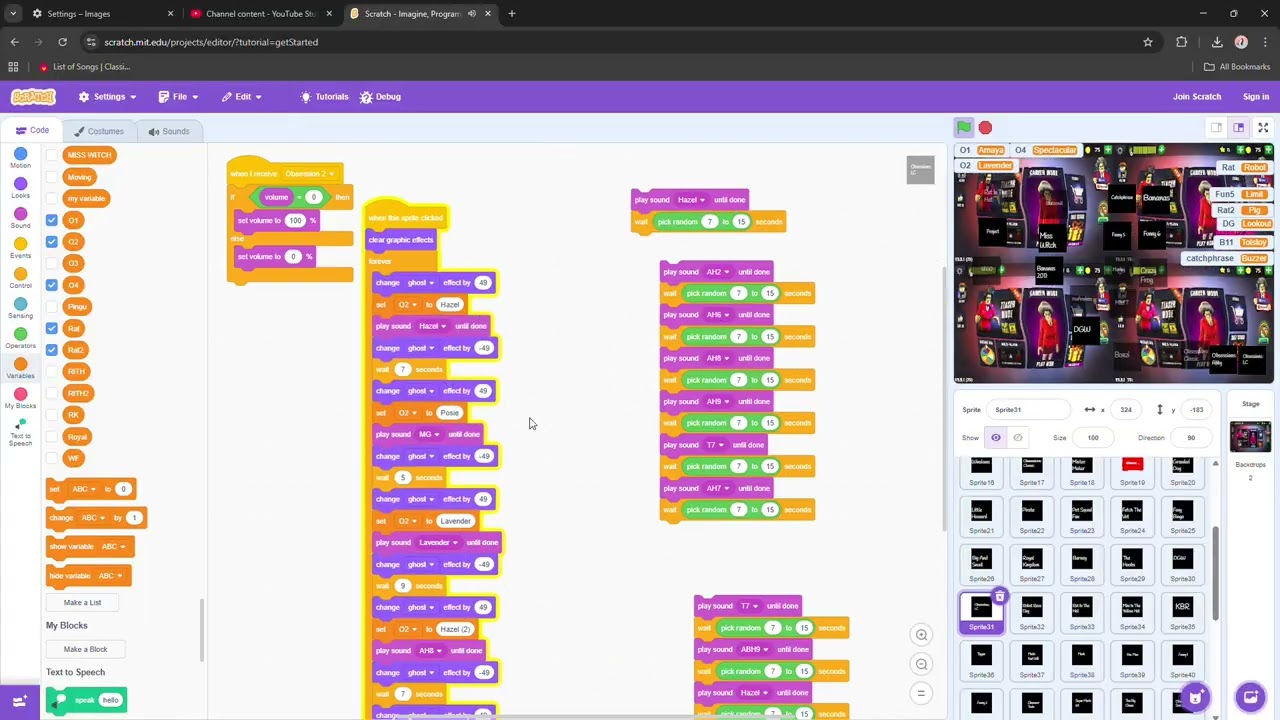Open Tutorials from the menu bar
1280x720 pixels.
coord(324,97)
